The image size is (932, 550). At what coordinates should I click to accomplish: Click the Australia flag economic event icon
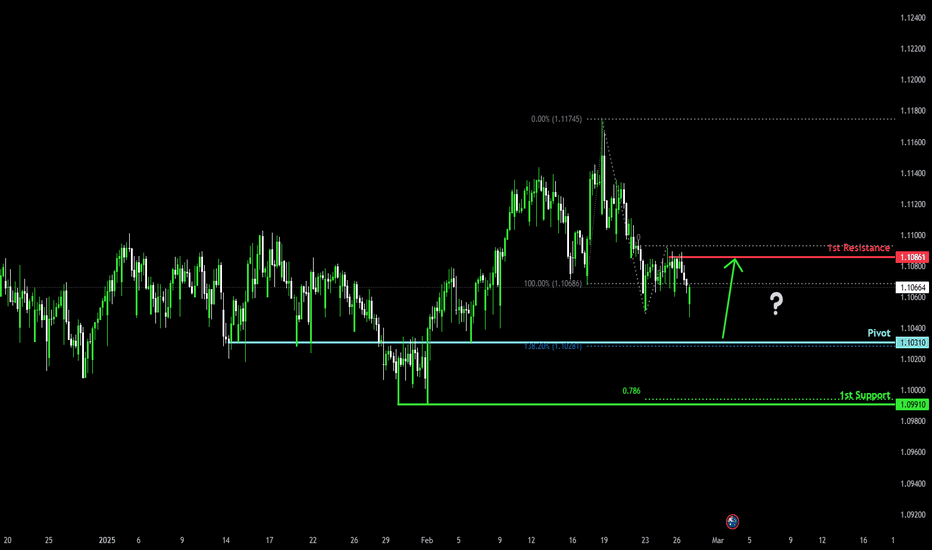coord(732,521)
